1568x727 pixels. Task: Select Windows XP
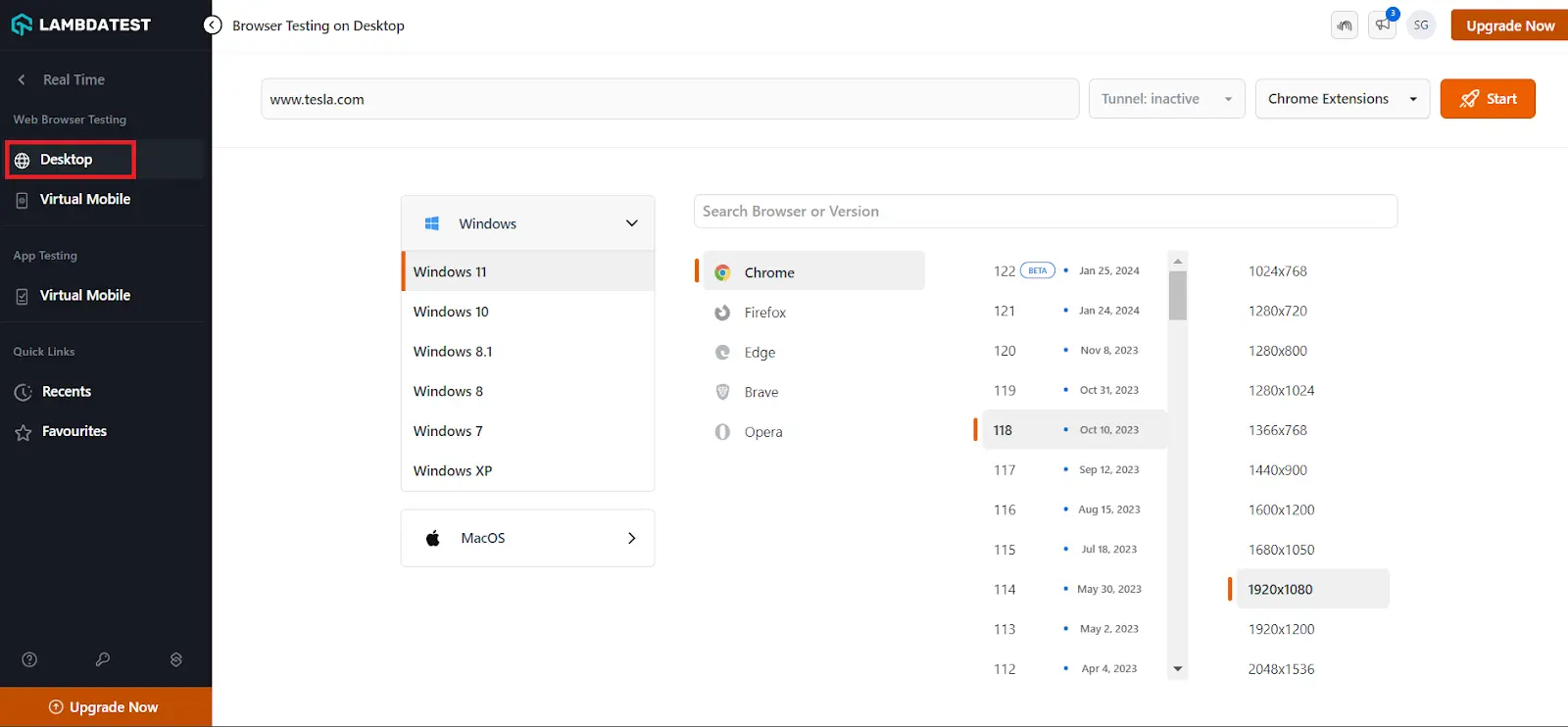coord(527,470)
